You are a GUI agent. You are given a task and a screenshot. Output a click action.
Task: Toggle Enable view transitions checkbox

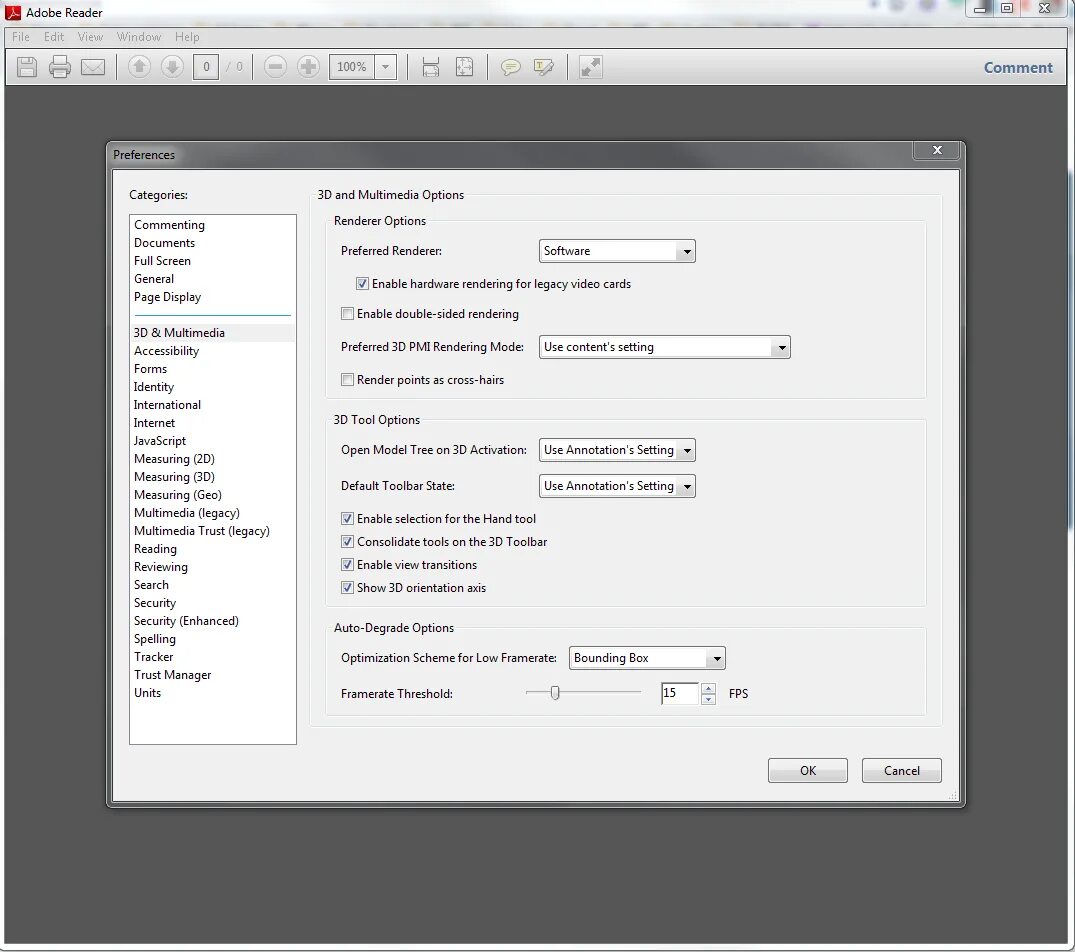point(348,565)
